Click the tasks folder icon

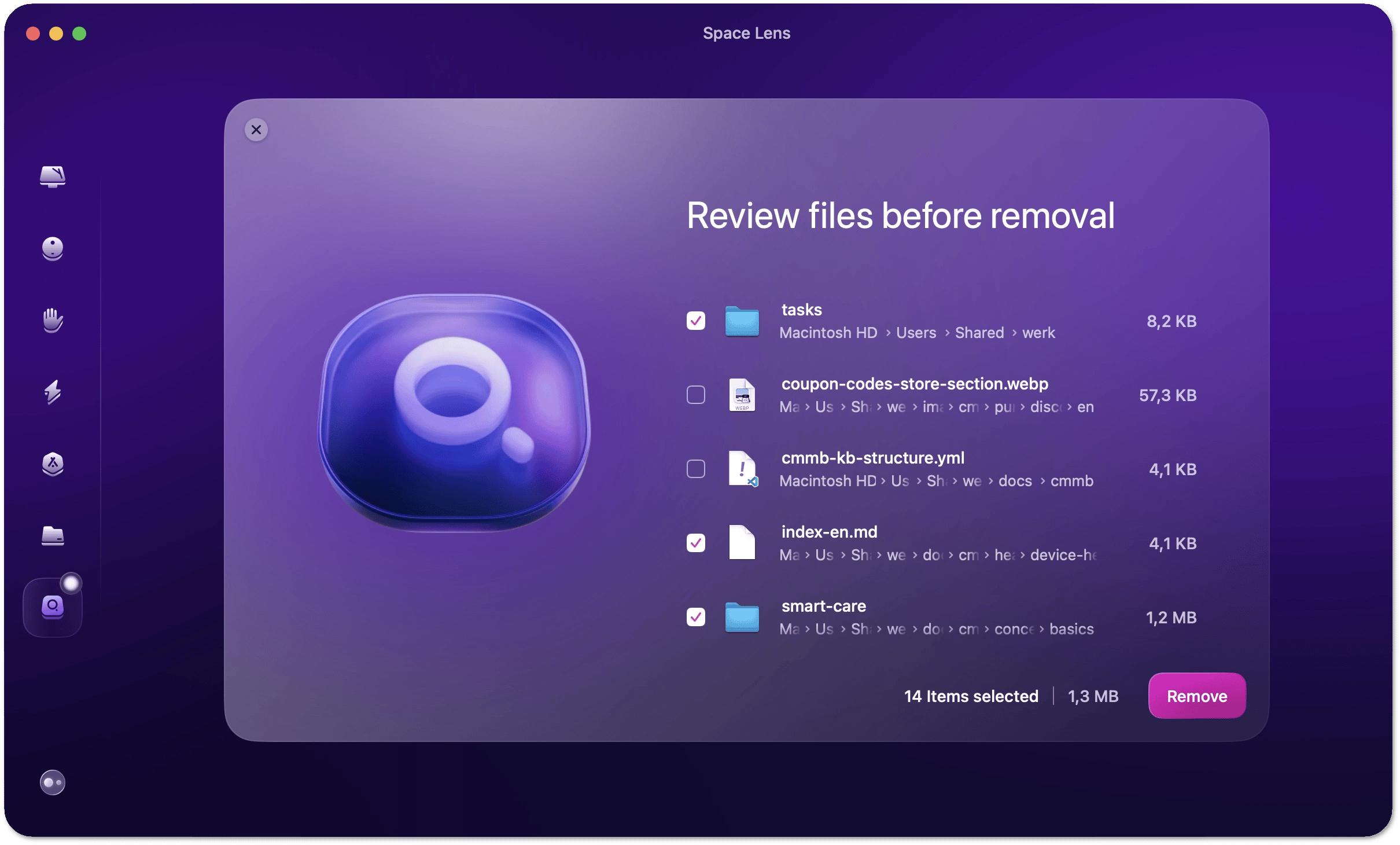742,321
